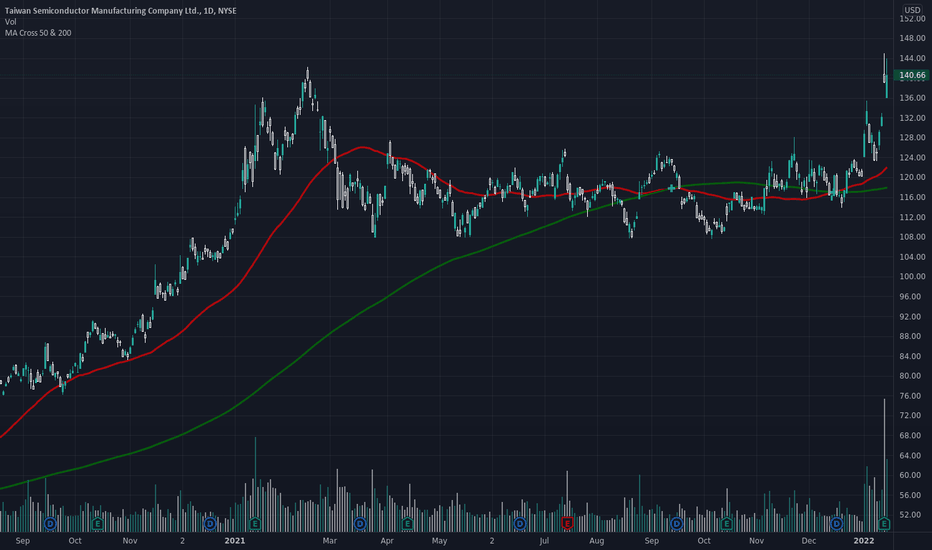The height and width of the screenshot is (550, 932).
Task: Click the 148.00 price level on axis
Action: pyautogui.click(x=912, y=38)
